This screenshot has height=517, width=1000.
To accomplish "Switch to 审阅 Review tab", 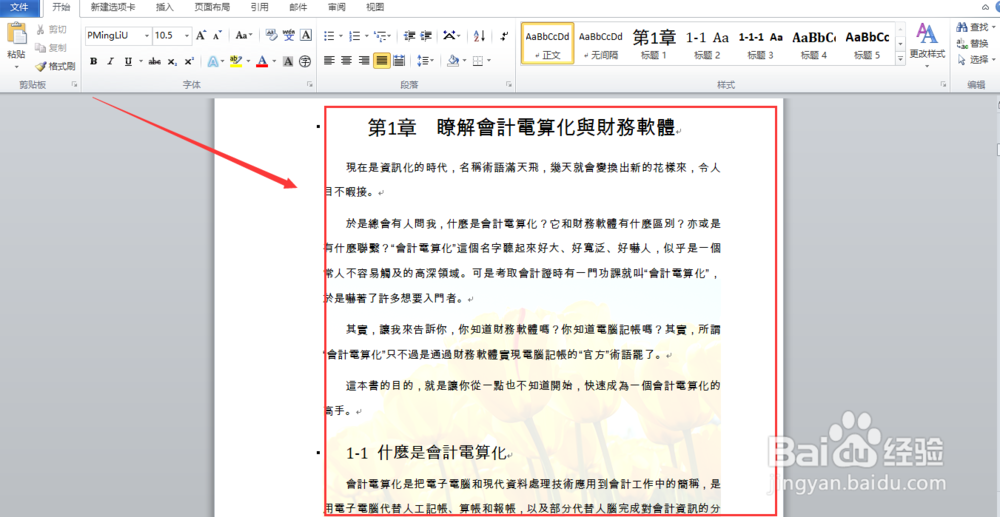I will click(337, 8).
